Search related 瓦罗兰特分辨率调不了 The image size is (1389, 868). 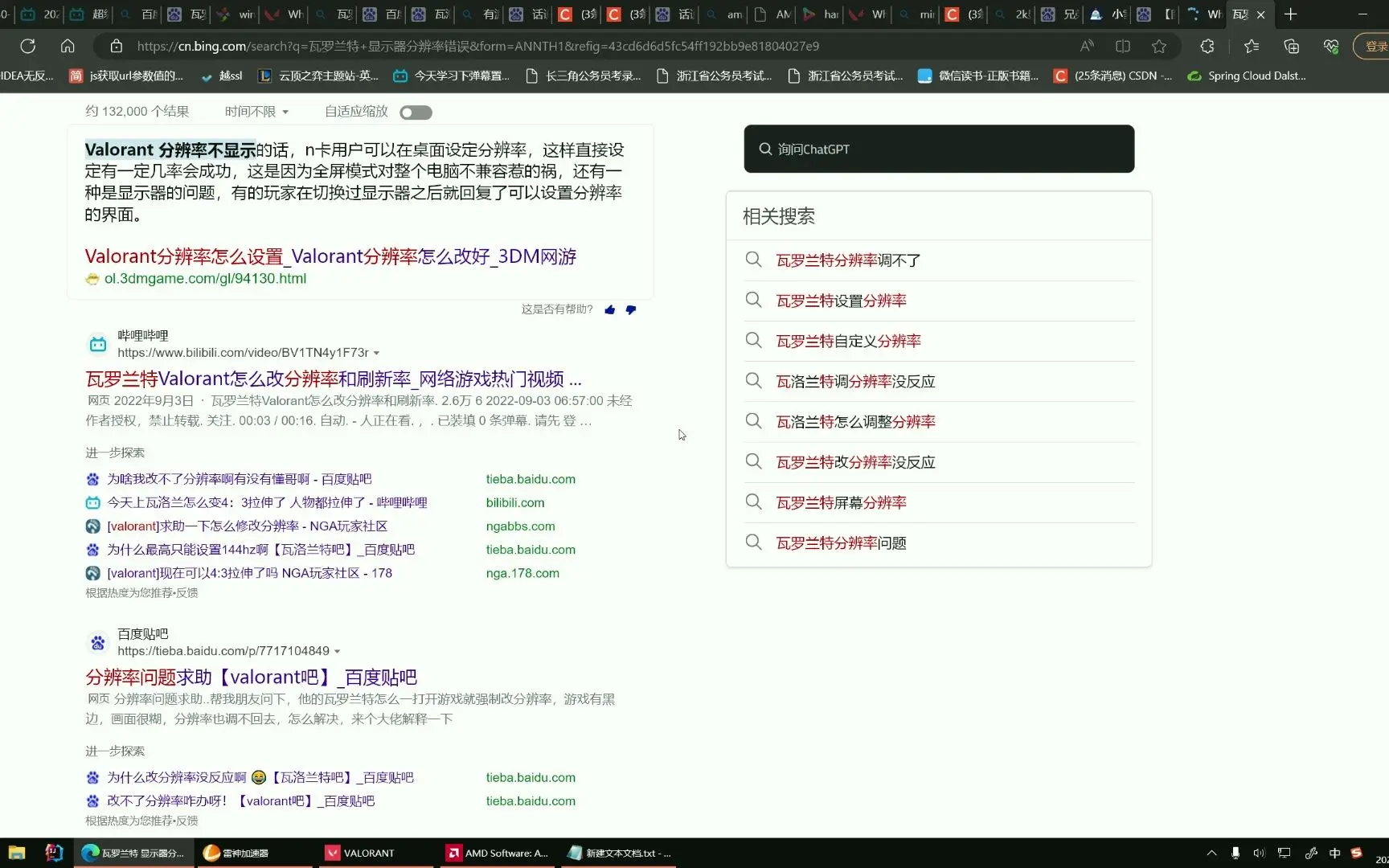(x=848, y=260)
